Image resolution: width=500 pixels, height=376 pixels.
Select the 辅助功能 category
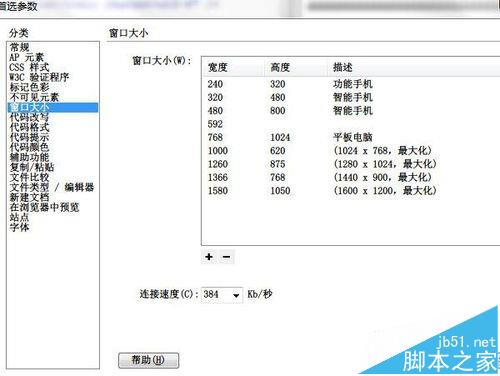pos(29,157)
